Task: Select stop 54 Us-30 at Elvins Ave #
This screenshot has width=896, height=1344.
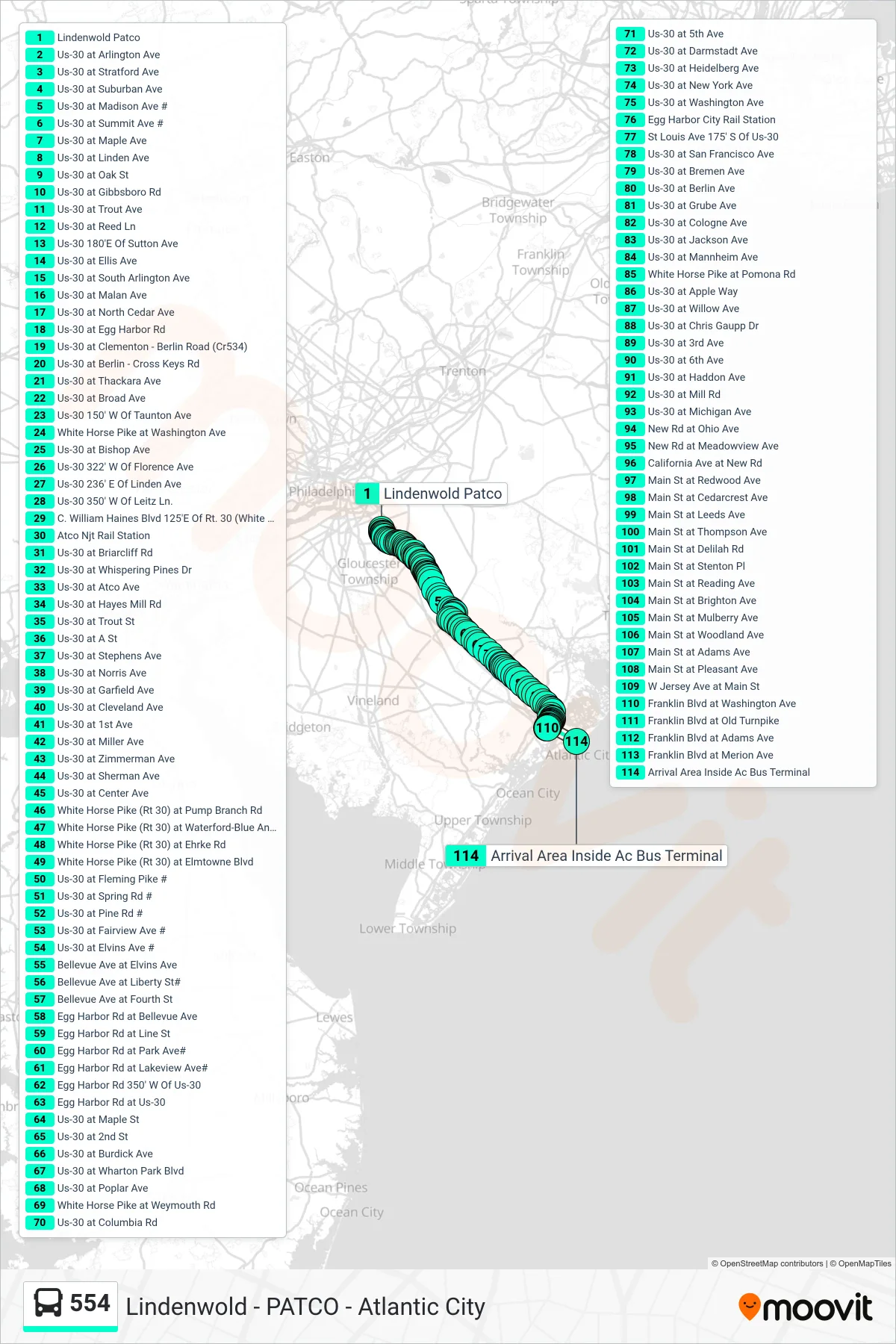Action: point(90,948)
